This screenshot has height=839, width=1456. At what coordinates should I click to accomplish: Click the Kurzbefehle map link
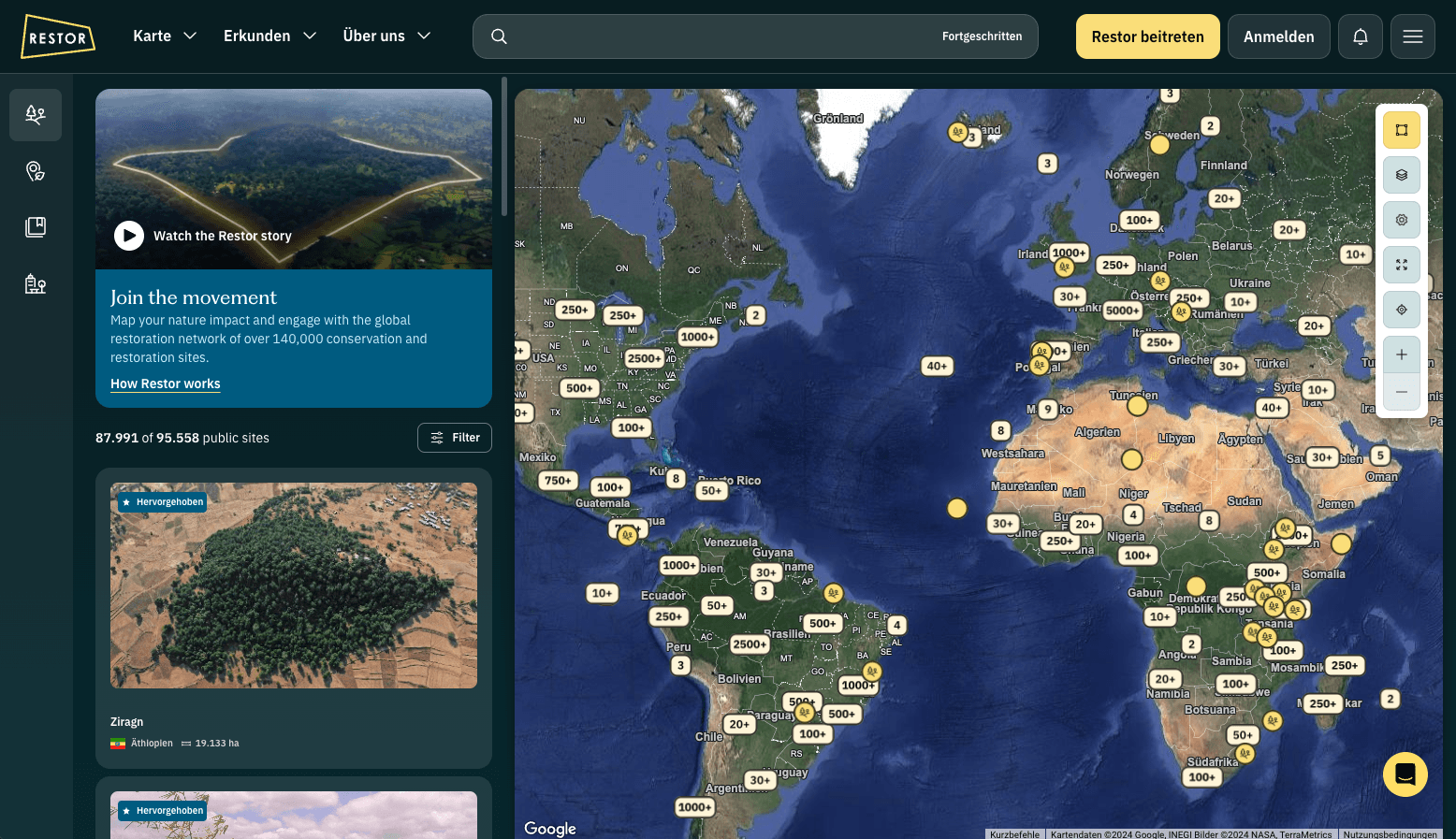1014,834
